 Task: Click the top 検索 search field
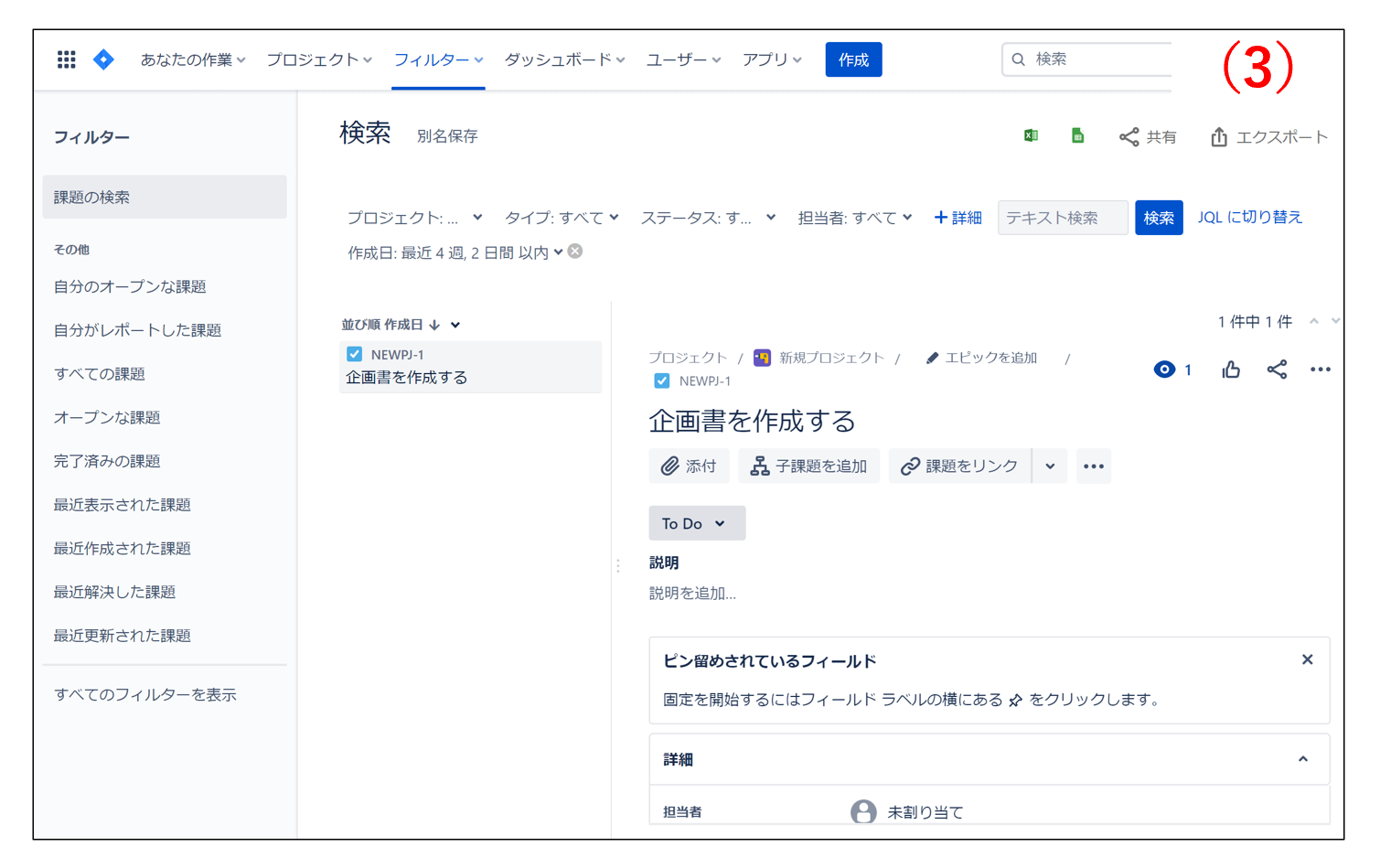pyautogui.click(x=1086, y=59)
